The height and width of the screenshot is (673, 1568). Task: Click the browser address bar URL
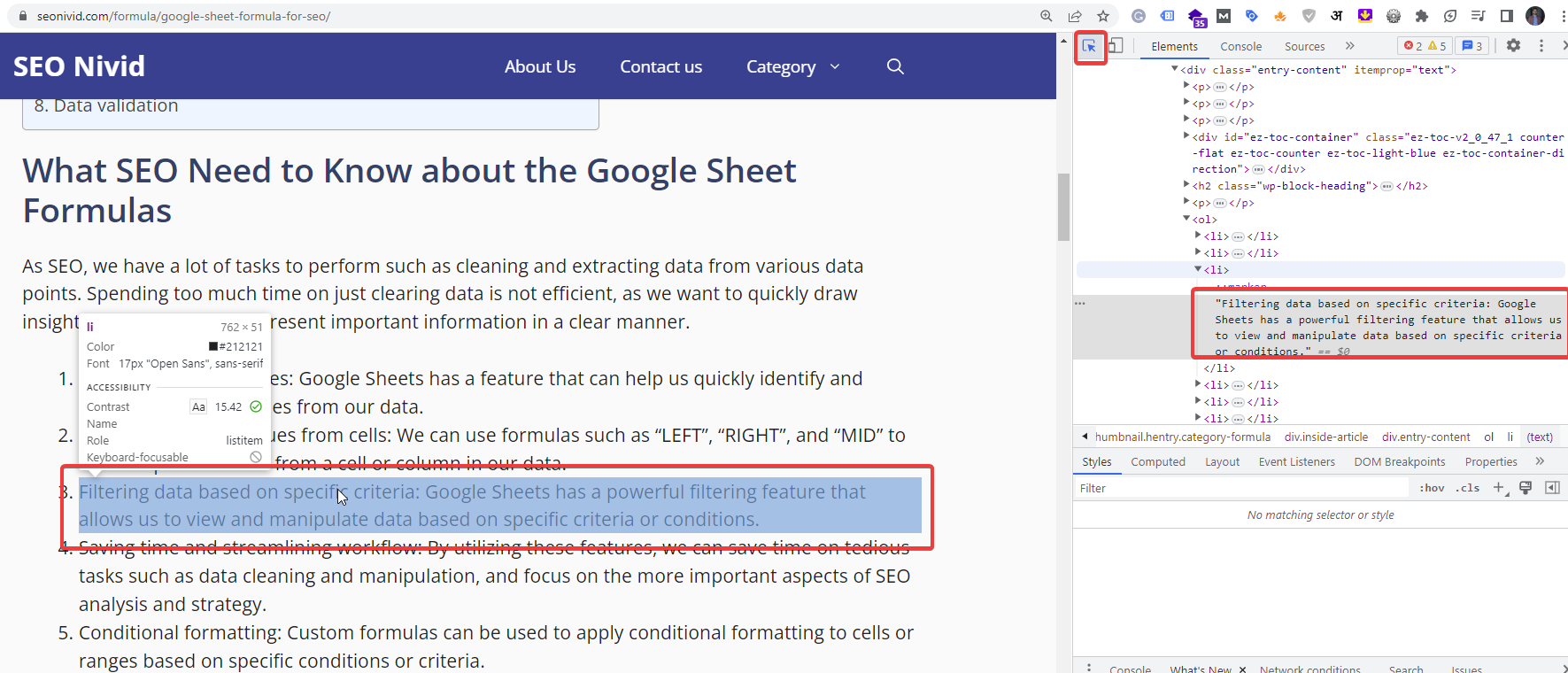(183, 16)
